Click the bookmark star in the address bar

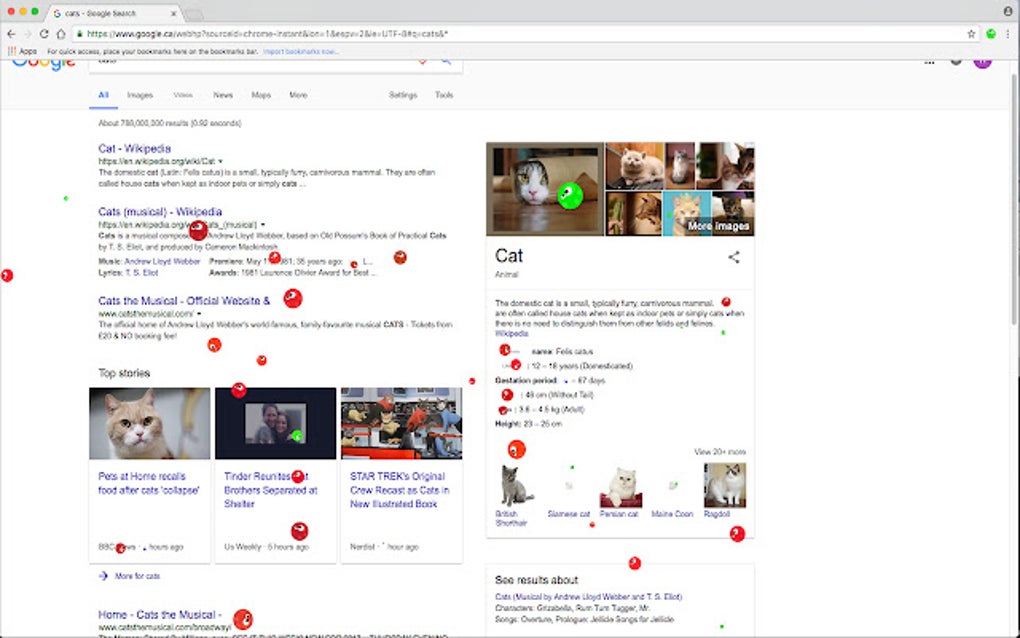[x=971, y=32]
